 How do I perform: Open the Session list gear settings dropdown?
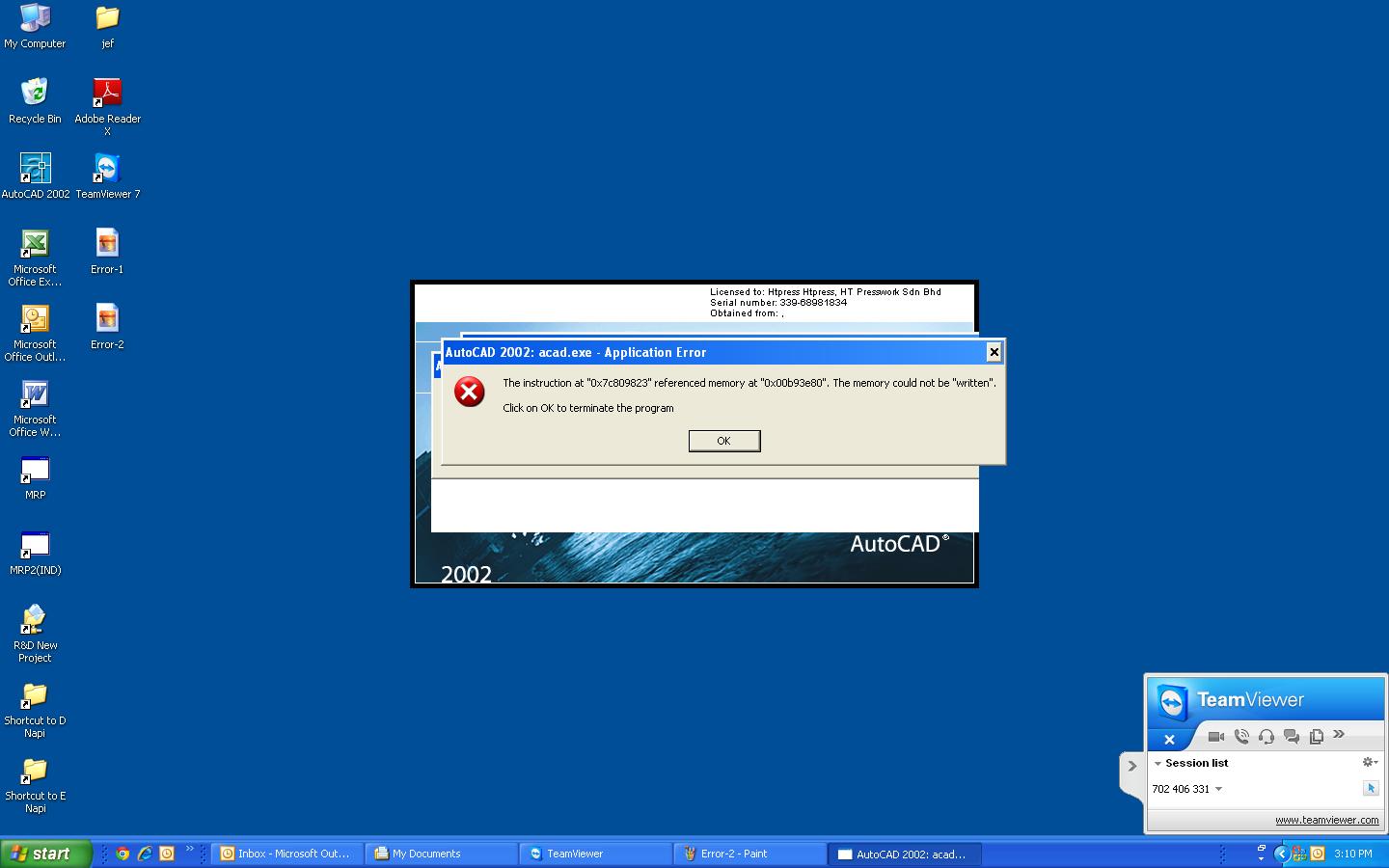[1370, 762]
